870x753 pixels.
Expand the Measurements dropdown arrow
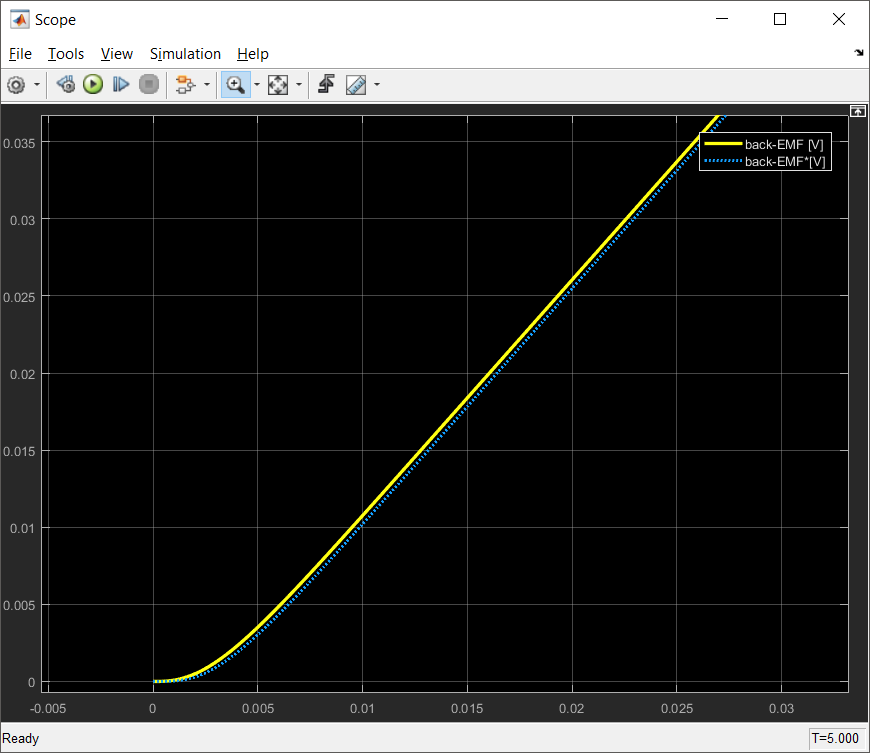pos(377,85)
